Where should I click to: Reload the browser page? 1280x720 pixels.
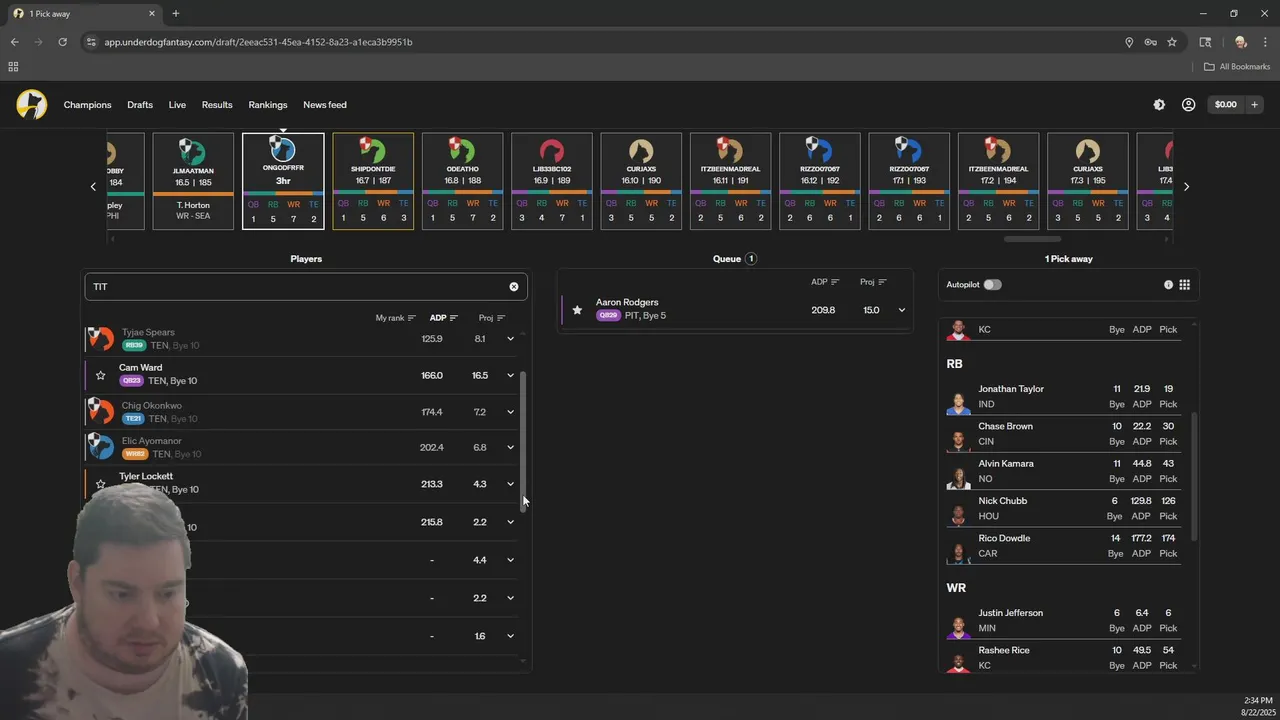pos(62,42)
